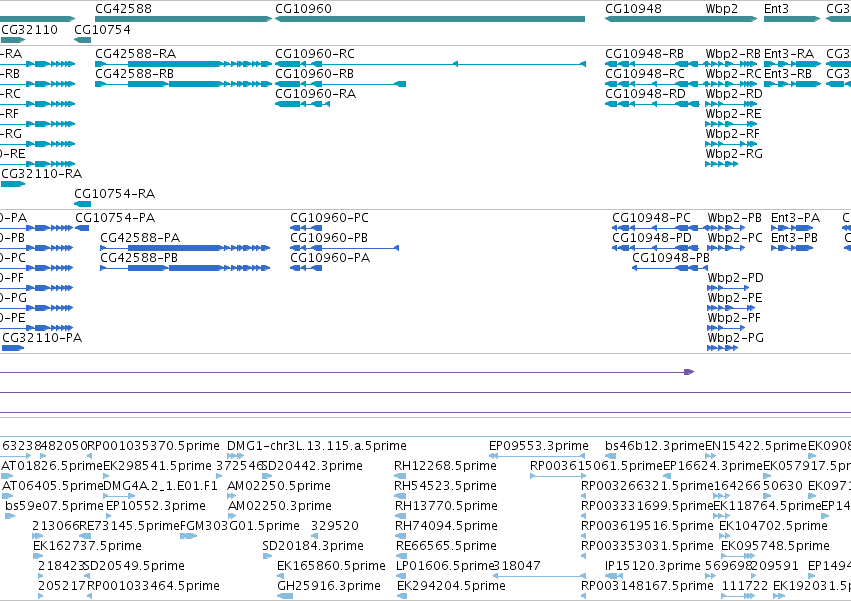Select EST EK162737.5prime

coord(87,547)
